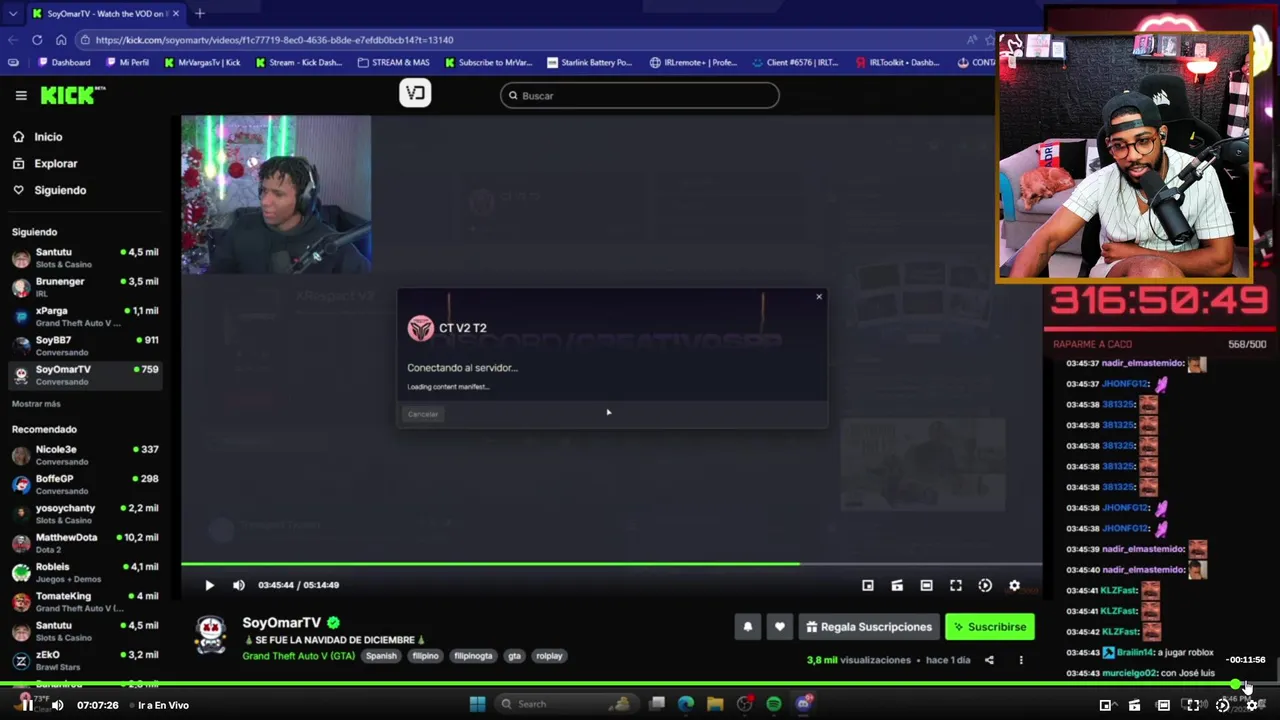The height and width of the screenshot is (720, 1280).
Task: Click the heart follow button
Action: (x=779, y=627)
